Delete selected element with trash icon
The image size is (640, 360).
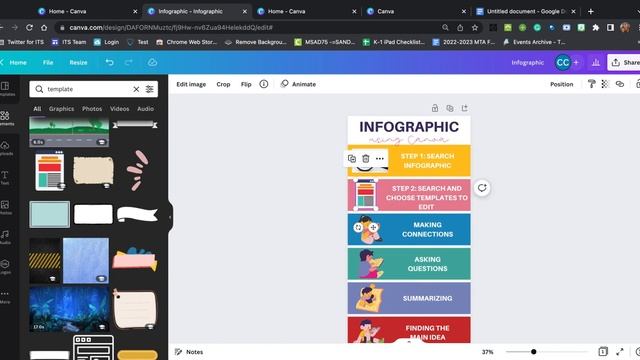point(366,158)
